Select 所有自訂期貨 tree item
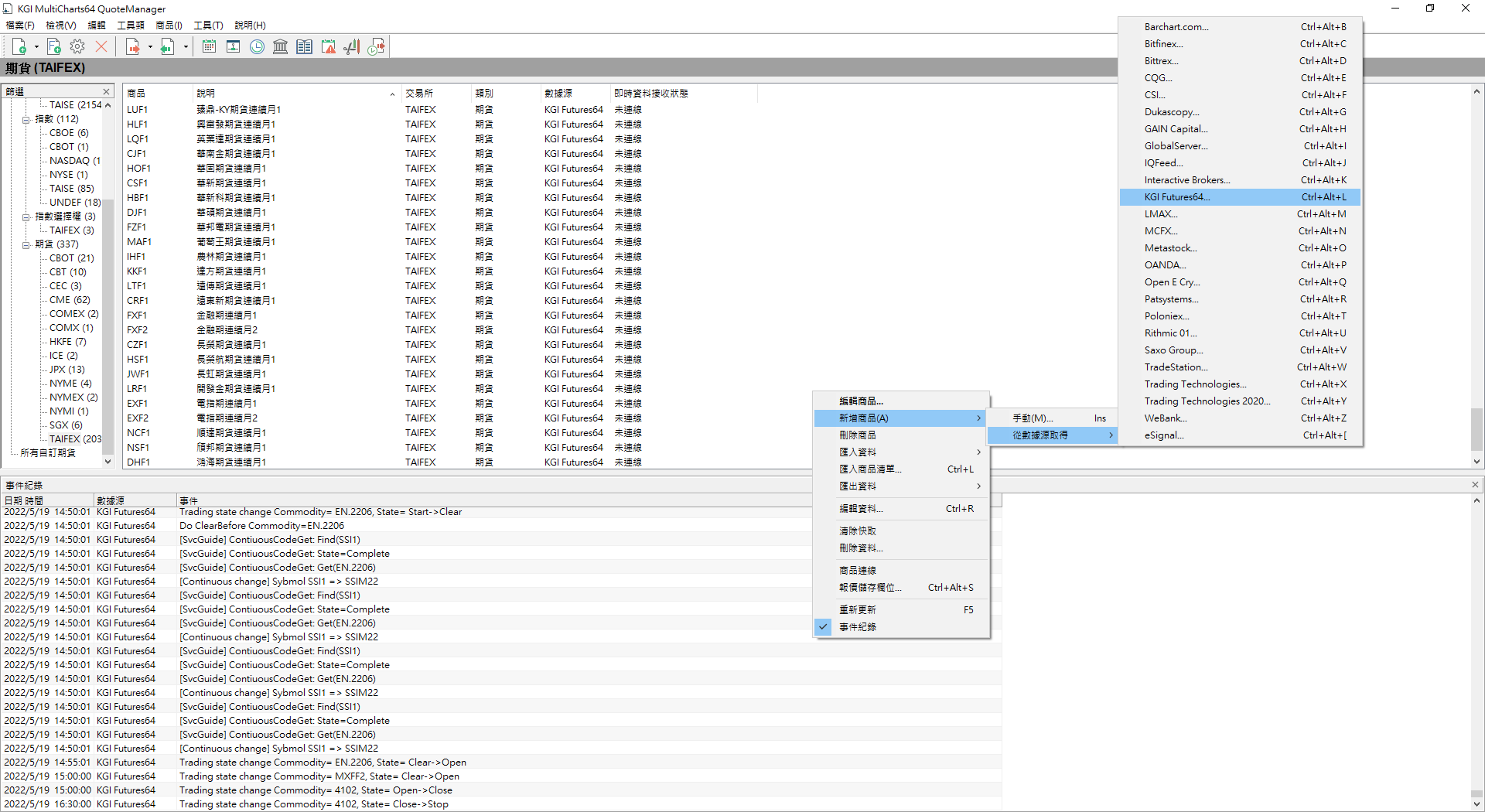 click(48, 452)
